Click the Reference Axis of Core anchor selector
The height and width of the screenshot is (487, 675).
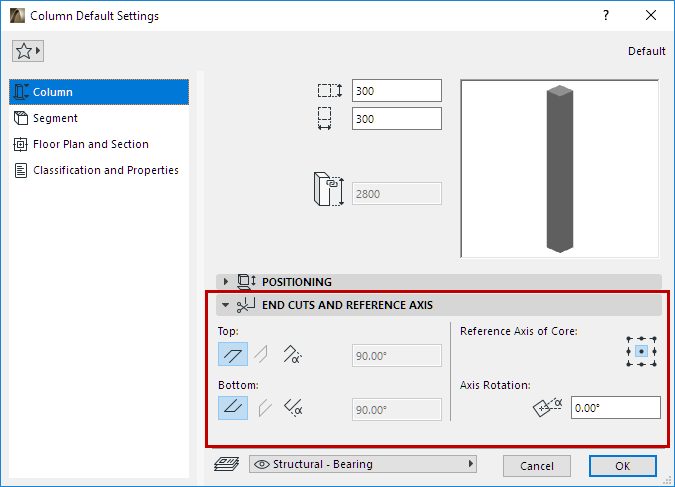tap(641, 352)
